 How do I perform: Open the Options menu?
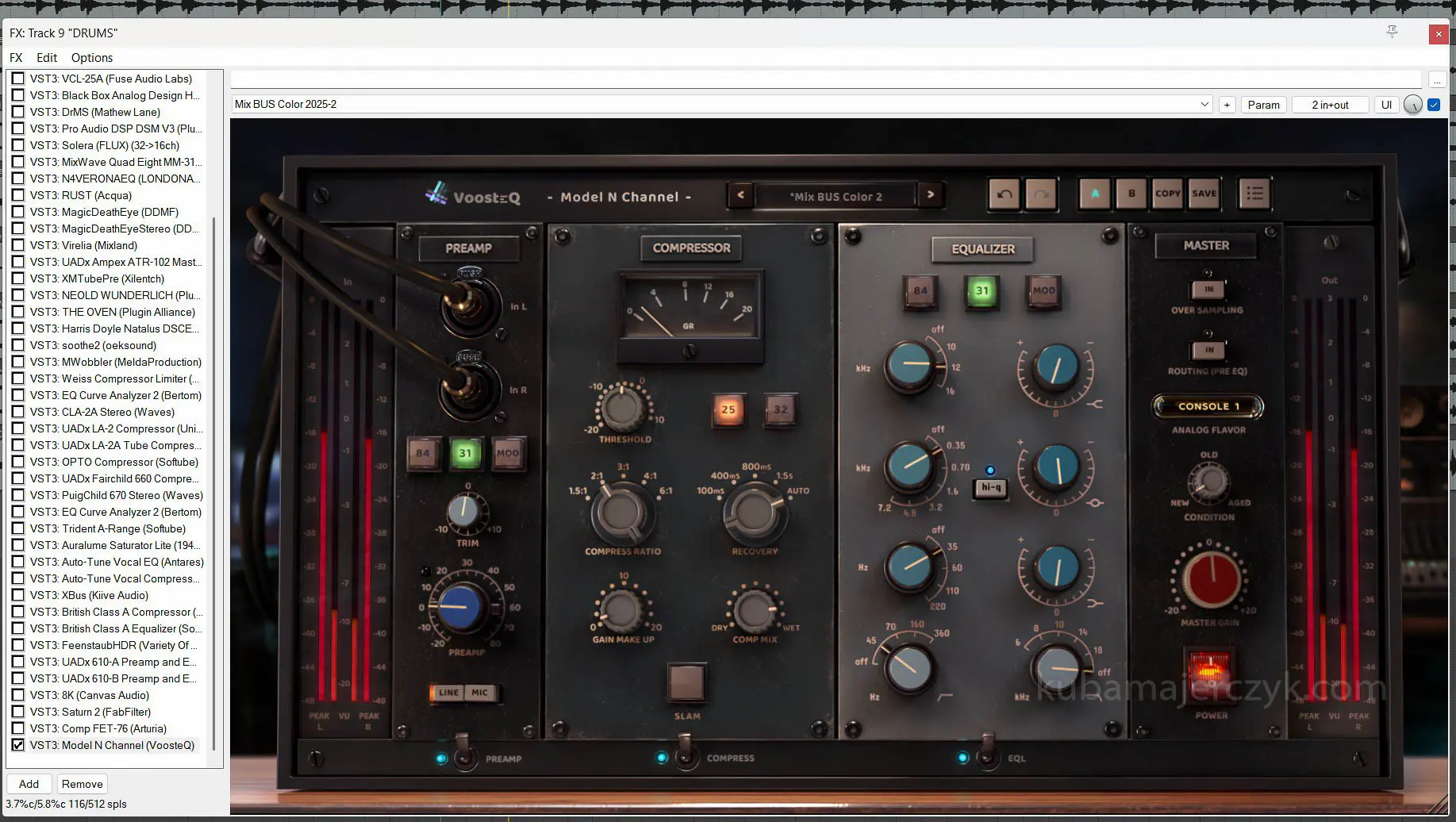pyautogui.click(x=92, y=58)
